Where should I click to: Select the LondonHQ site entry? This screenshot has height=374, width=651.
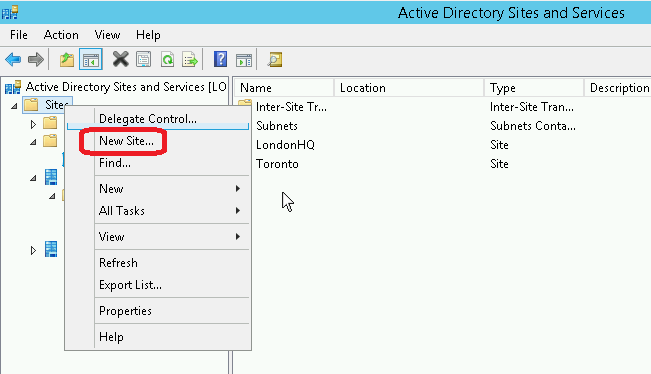[285, 145]
